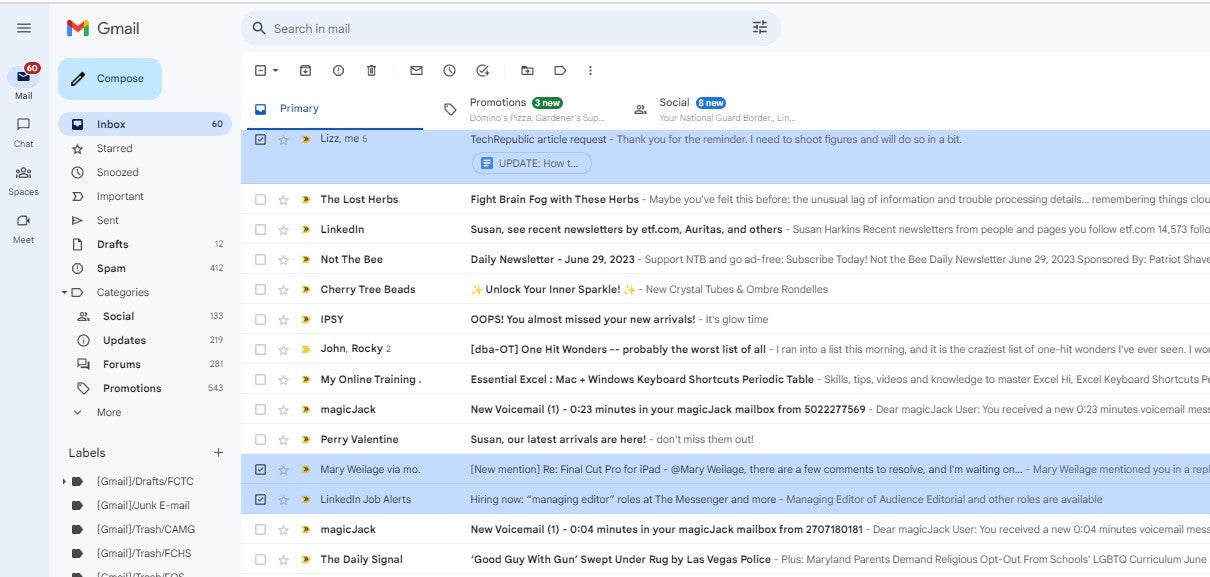Expand More labels in sidebar

point(109,412)
